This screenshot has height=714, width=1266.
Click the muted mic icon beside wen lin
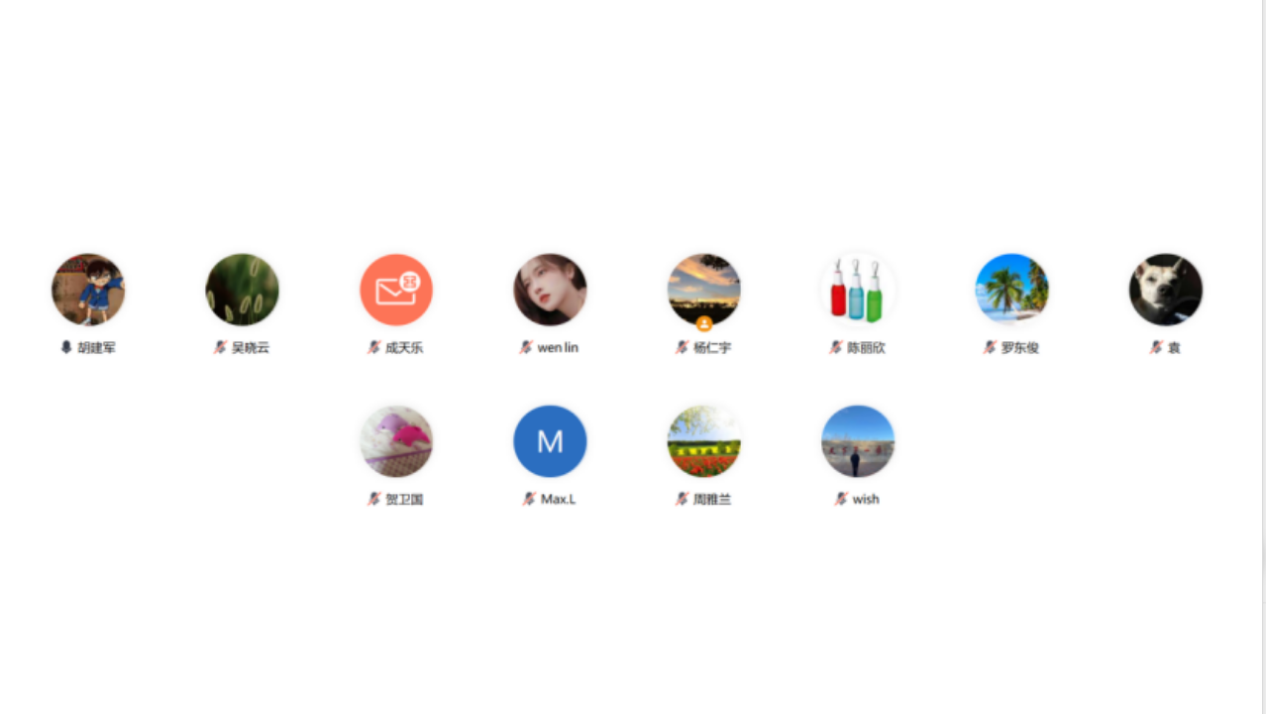tap(526, 347)
